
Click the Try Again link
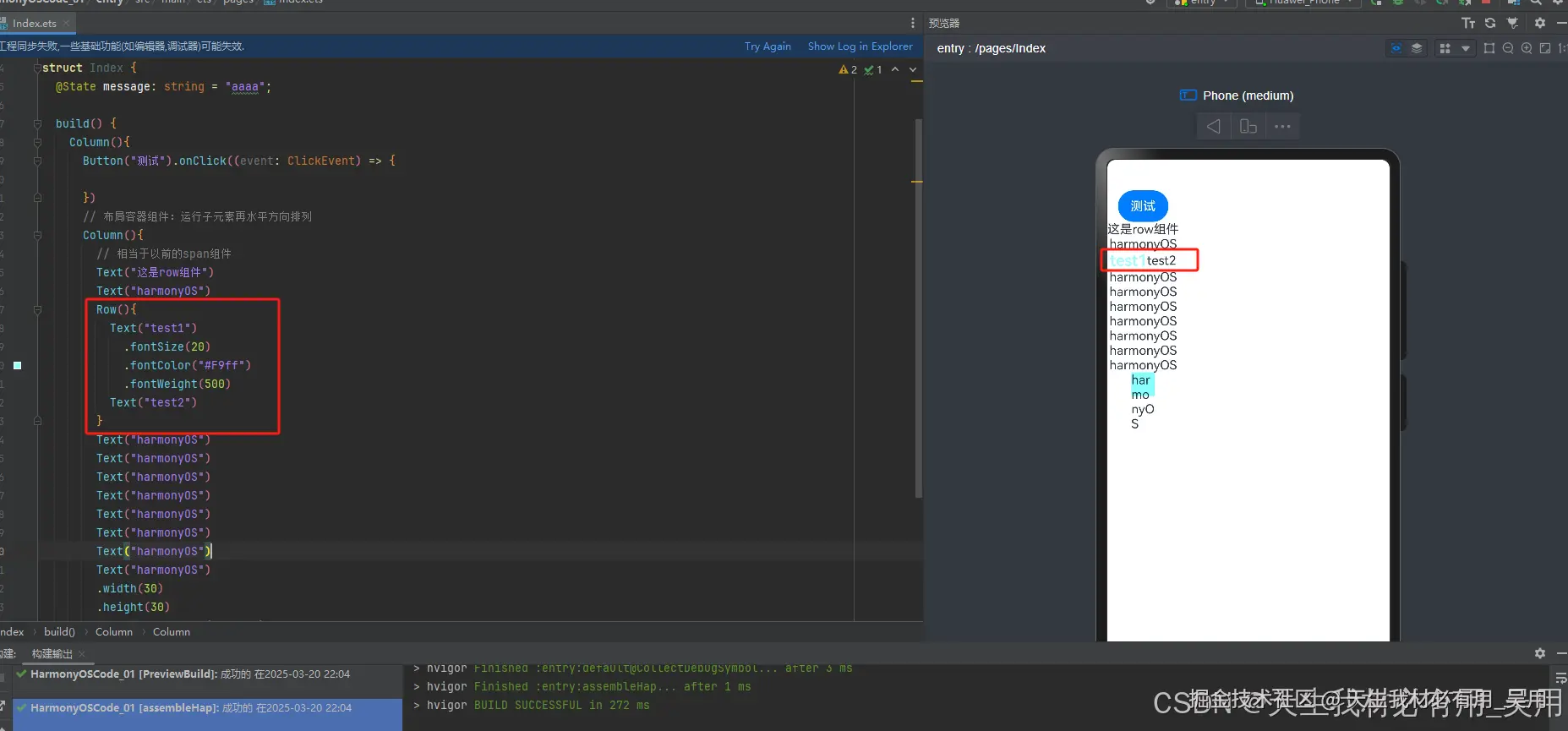click(x=768, y=46)
